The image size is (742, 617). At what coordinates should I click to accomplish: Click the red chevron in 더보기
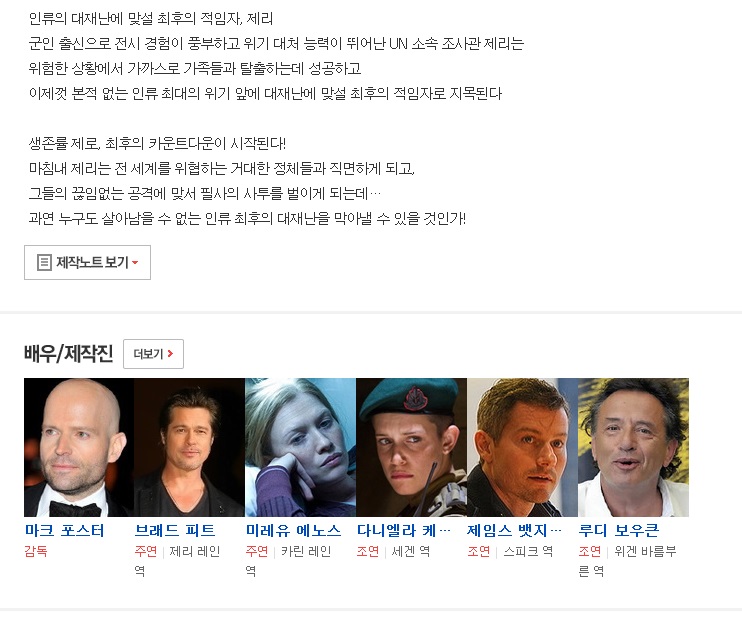(170, 353)
